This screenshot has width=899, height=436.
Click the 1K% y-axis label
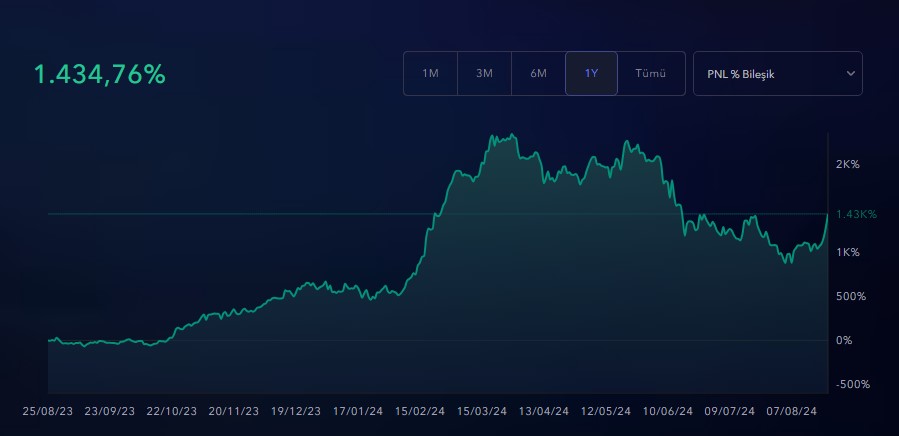pyautogui.click(x=847, y=252)
